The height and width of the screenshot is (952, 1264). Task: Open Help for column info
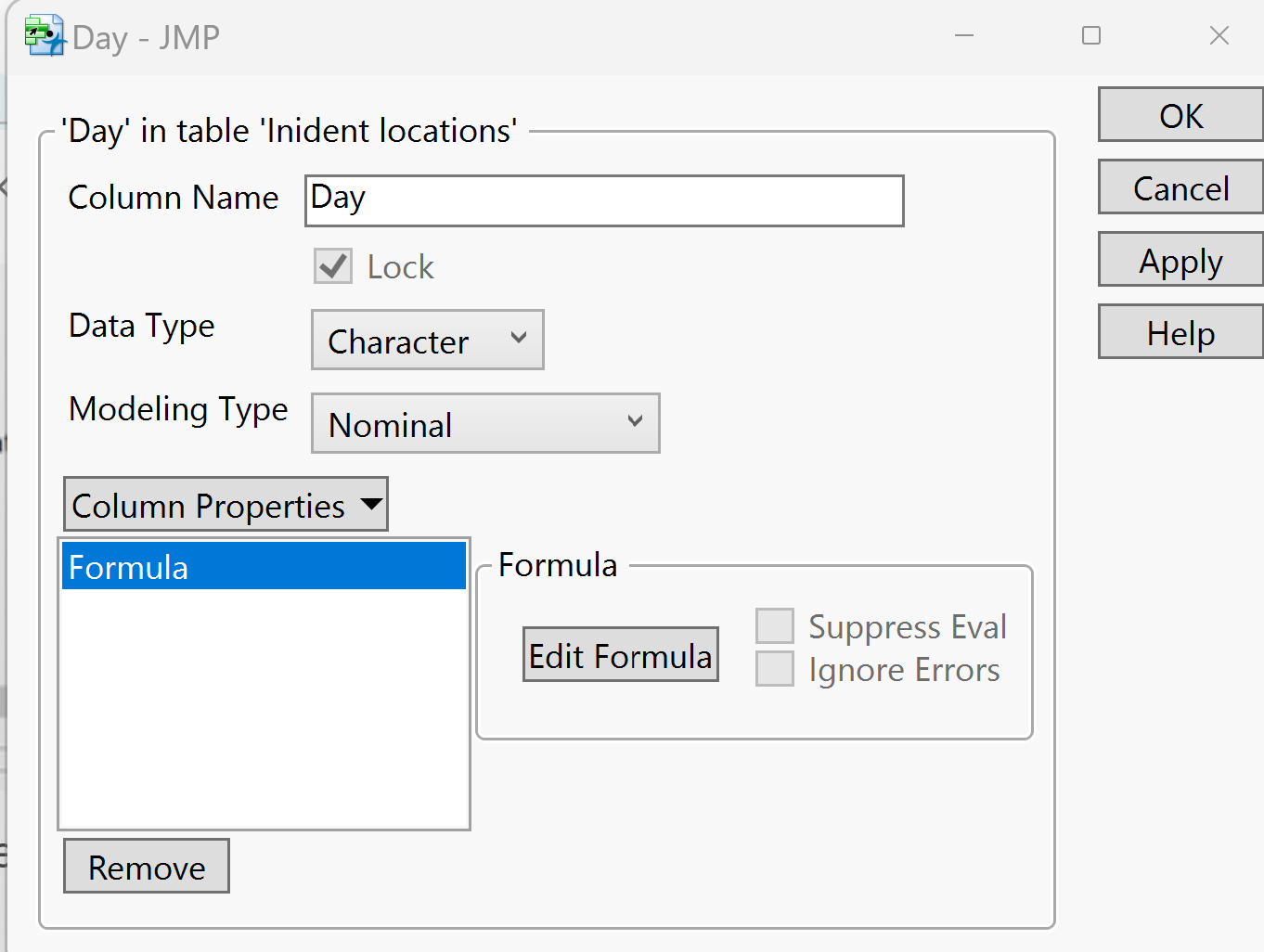click(1180, 333)
